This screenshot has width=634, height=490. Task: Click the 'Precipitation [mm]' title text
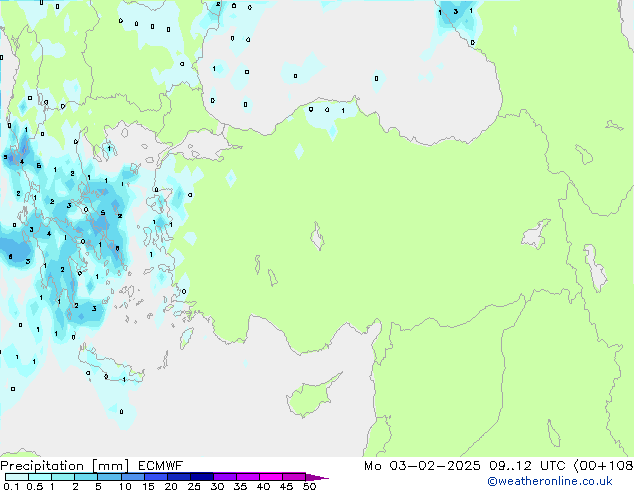coord(64,466)
